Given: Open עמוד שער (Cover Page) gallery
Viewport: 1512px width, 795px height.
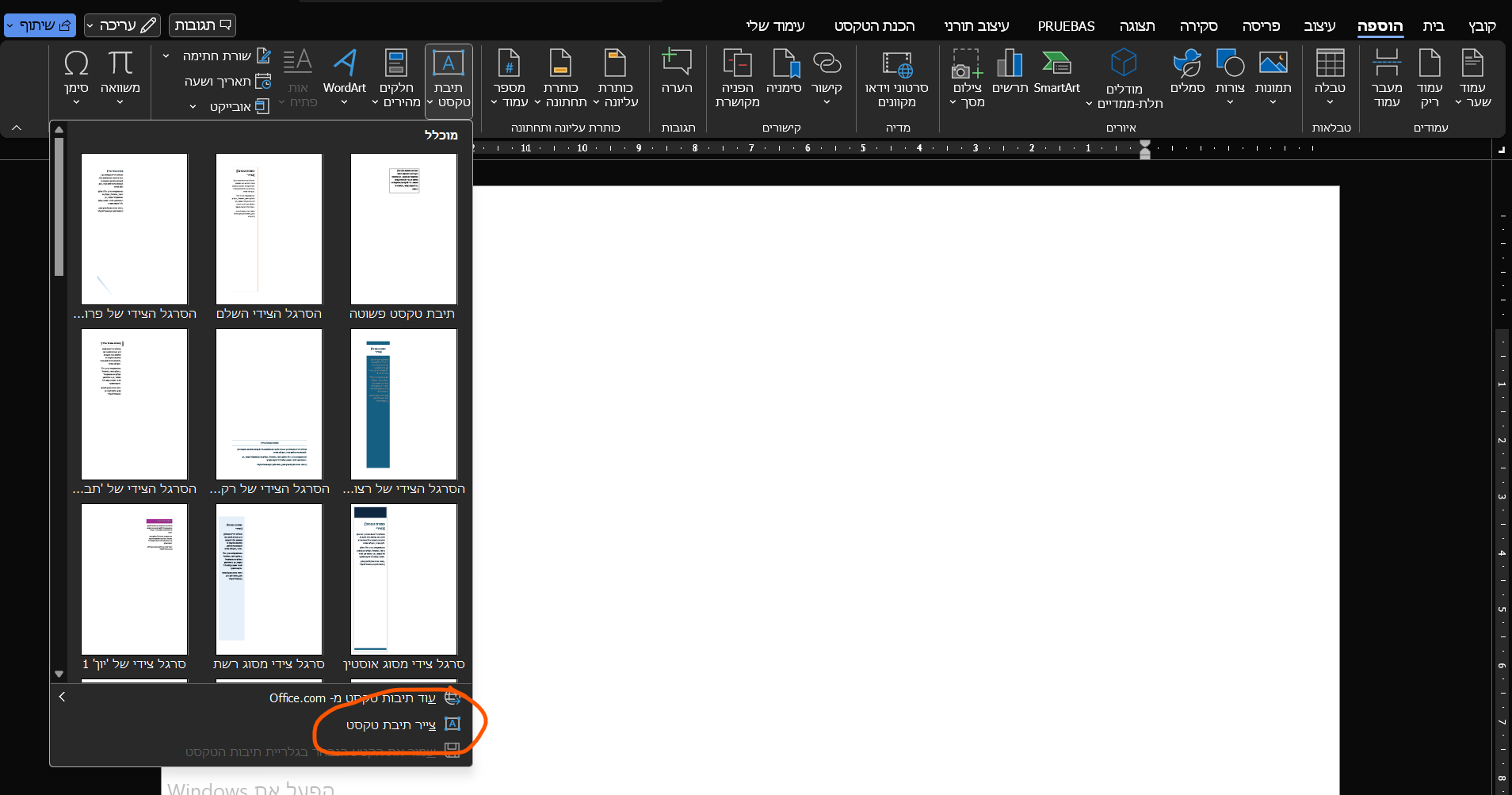Looking at the screenshot, I should [x=1472, y=78].
